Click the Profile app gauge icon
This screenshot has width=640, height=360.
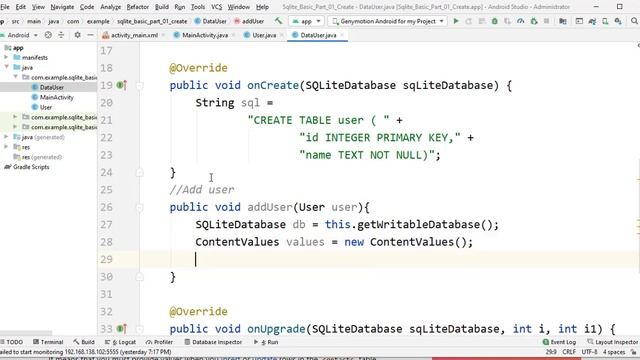point(520,21)
